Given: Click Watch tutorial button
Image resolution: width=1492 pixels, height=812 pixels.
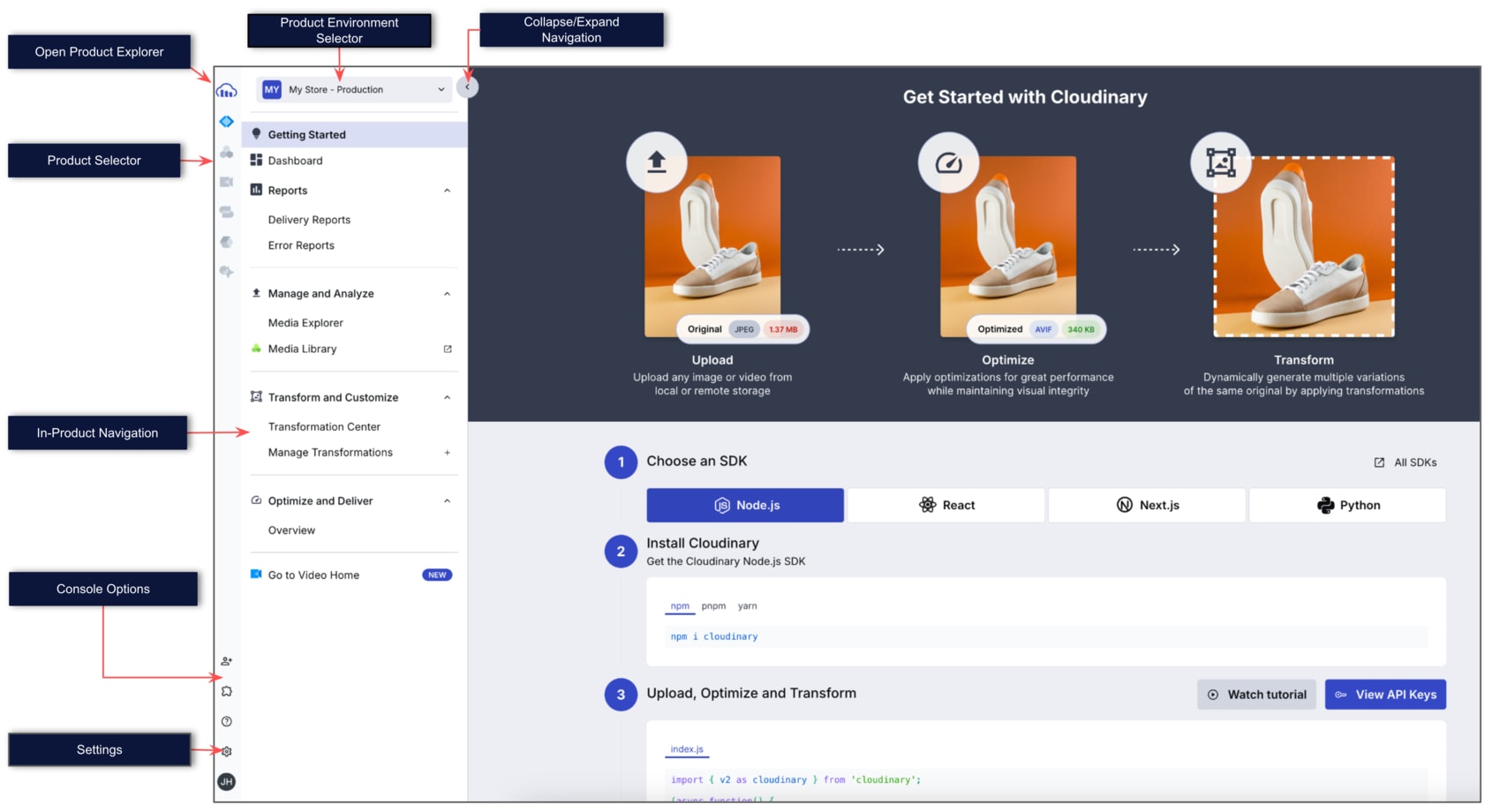Looking at the screenshot, I should (x=1256, y=695).
